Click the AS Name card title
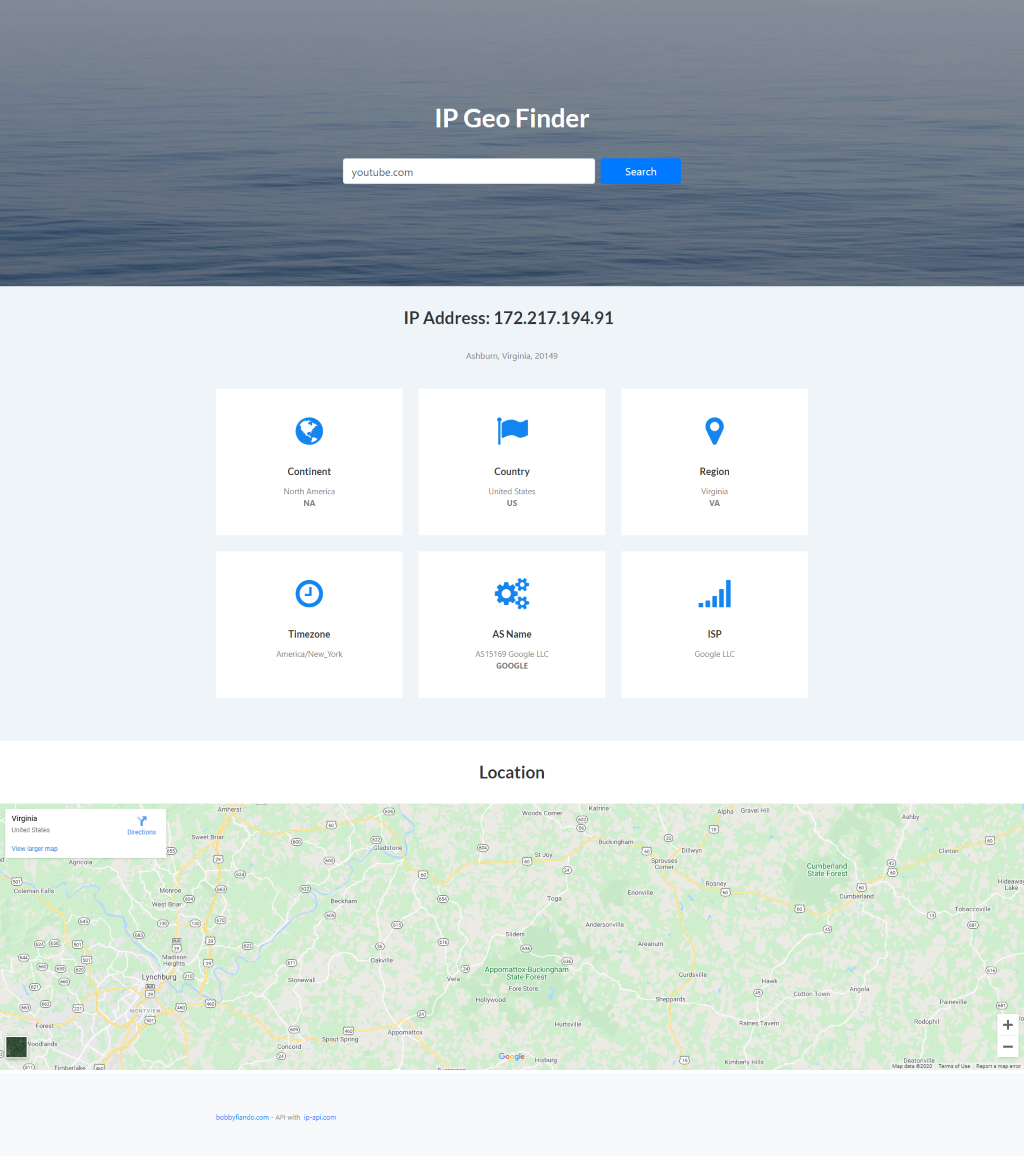The image size is (1024, 1156). pyautogui.click(x=512, y=634)
